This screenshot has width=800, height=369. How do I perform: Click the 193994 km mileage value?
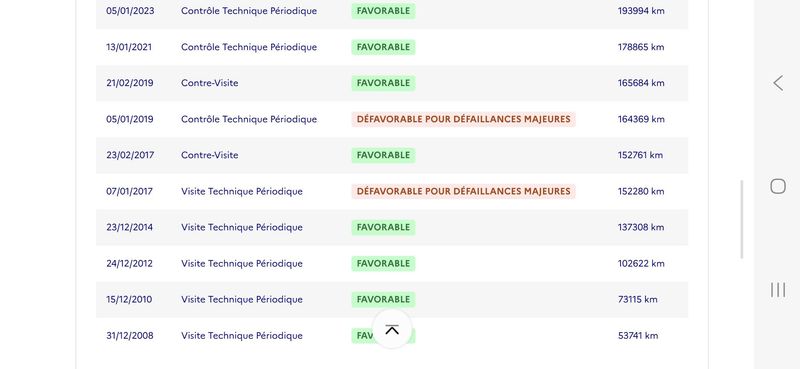641,11
